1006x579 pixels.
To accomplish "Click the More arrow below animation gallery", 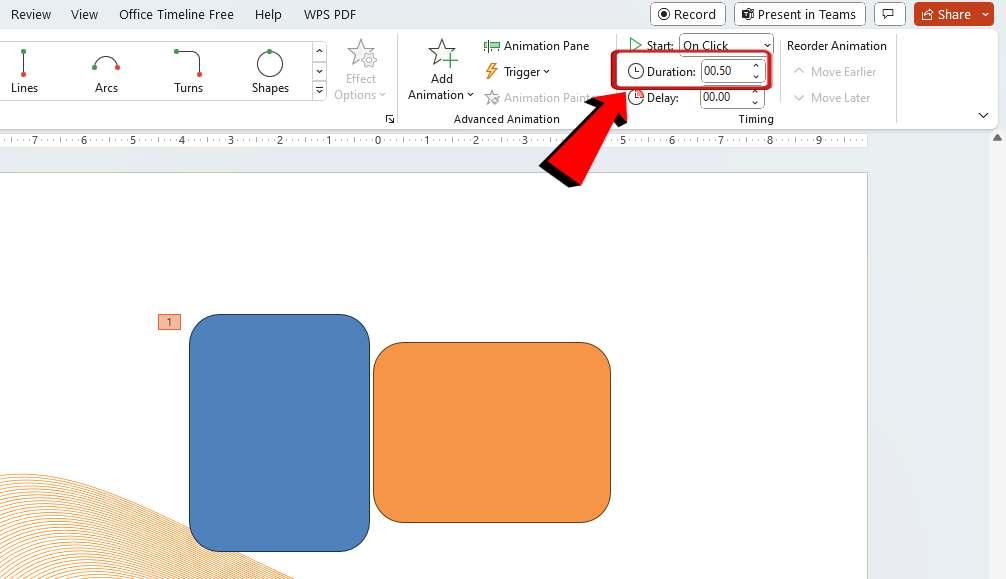I will [319, 90].
